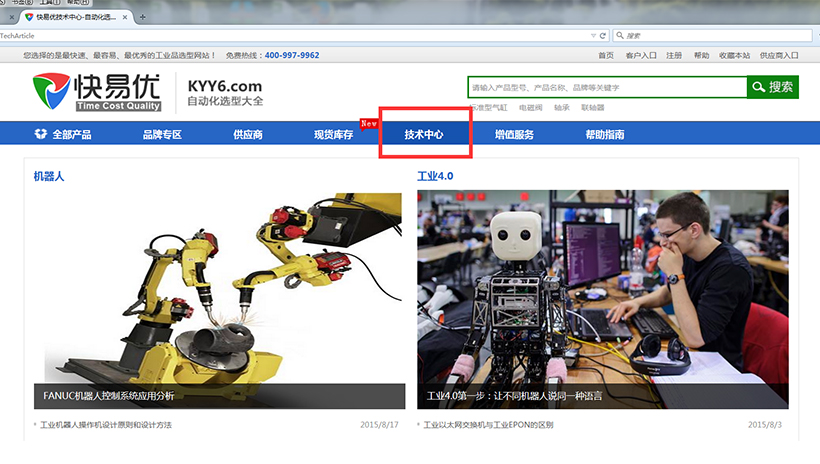Open FANUC机器人控制系统应用分析 article caption
The width and height of the screenshot is (820, 464).
coord(109,396)
